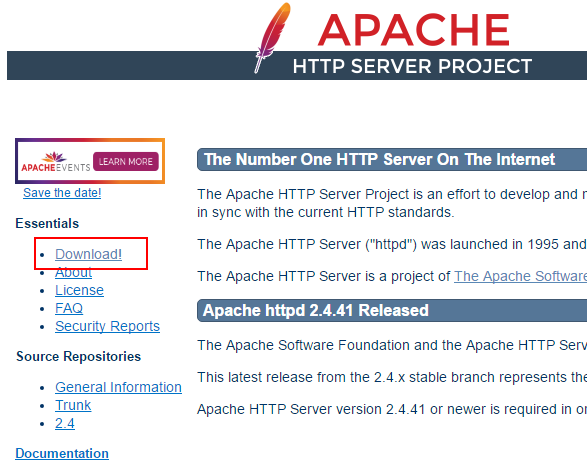Click the Essentials section heading
This screenshot has width=587, height=462.
pos(47,224)
